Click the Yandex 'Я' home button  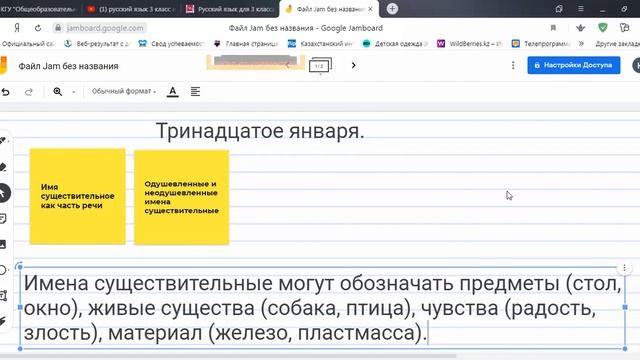(x=17, y=28)
